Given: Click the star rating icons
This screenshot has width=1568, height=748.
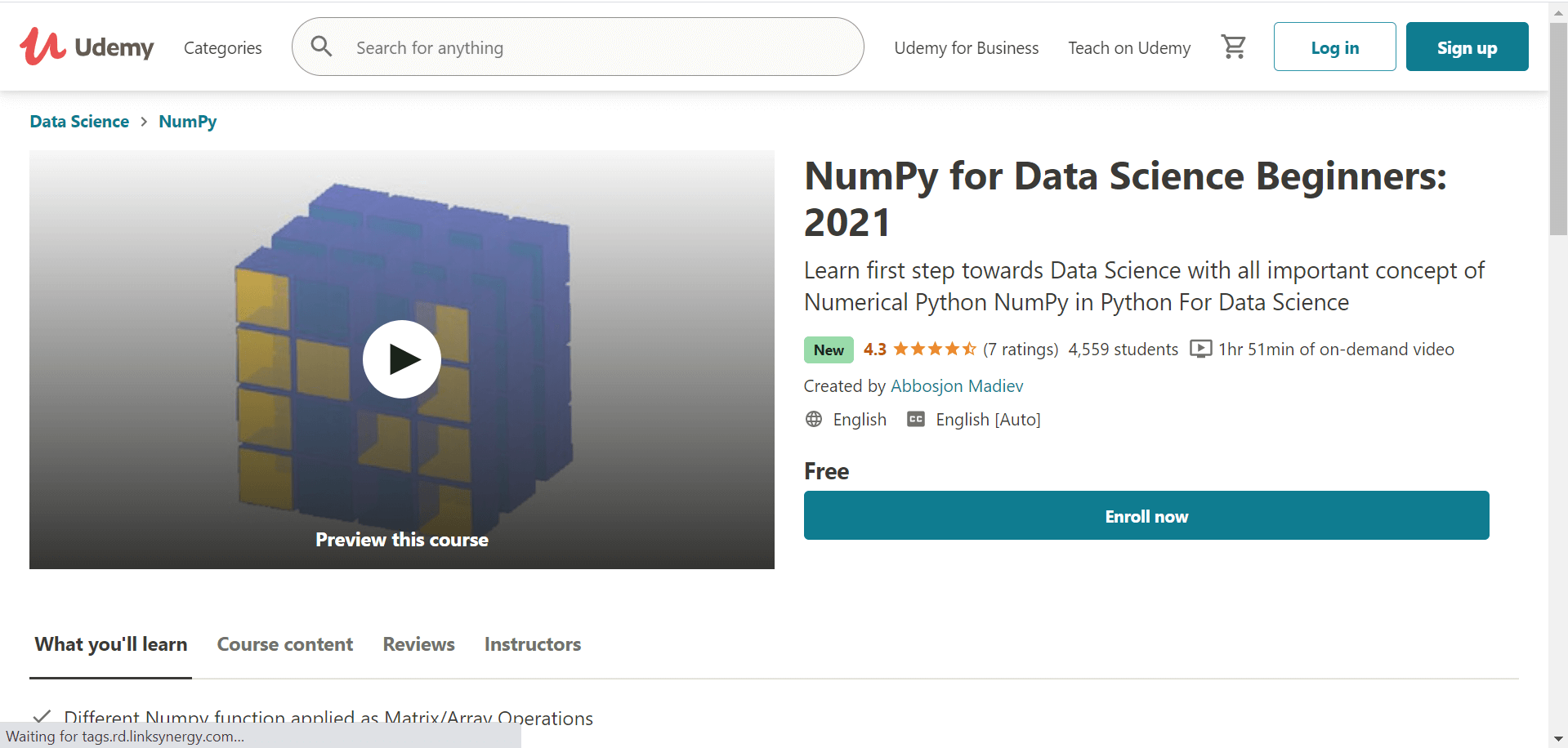Looking at the screenshot, I should click(935, 350).
